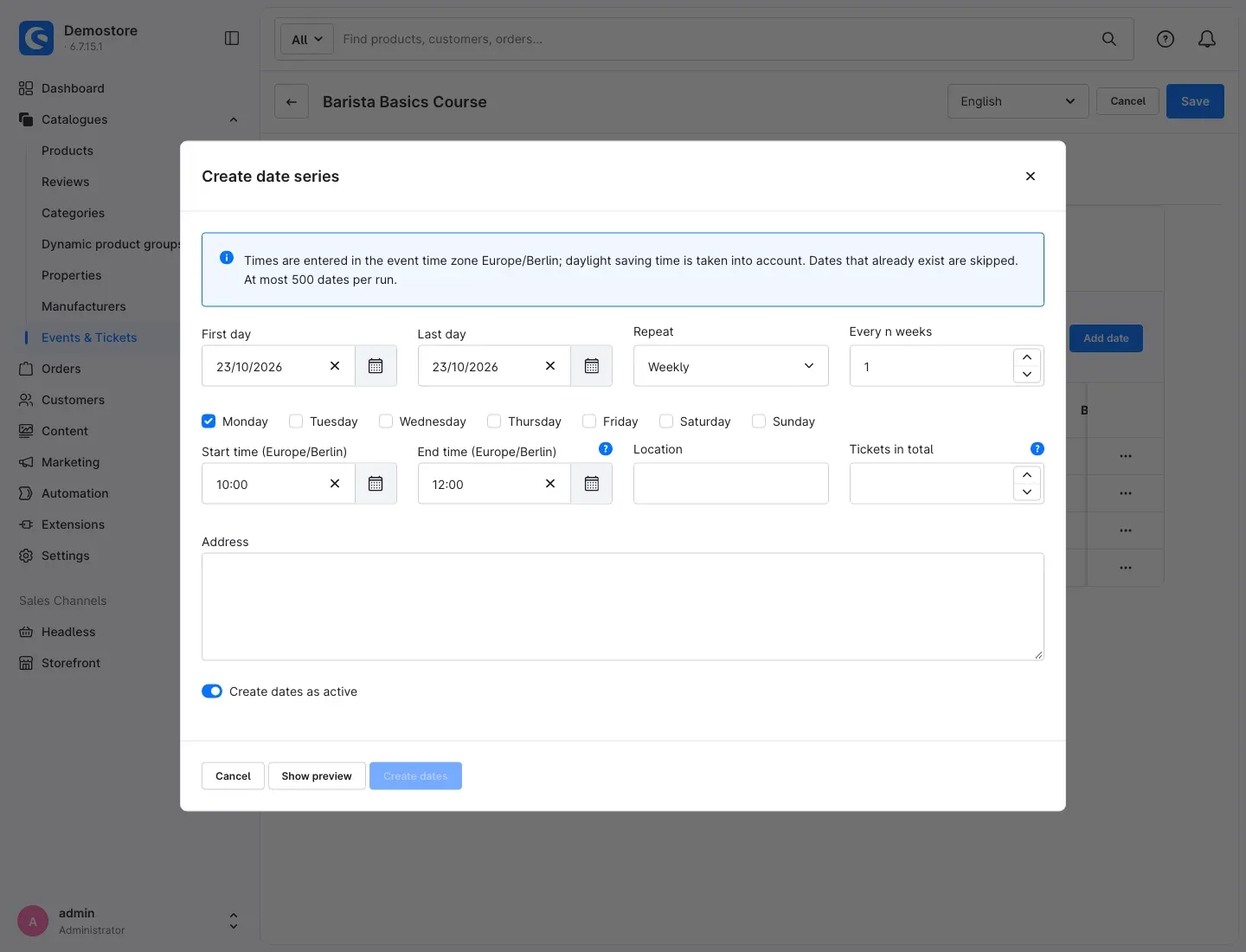Check the Friday checkbox
This screenshot has height=952, width=1246.
589,421
